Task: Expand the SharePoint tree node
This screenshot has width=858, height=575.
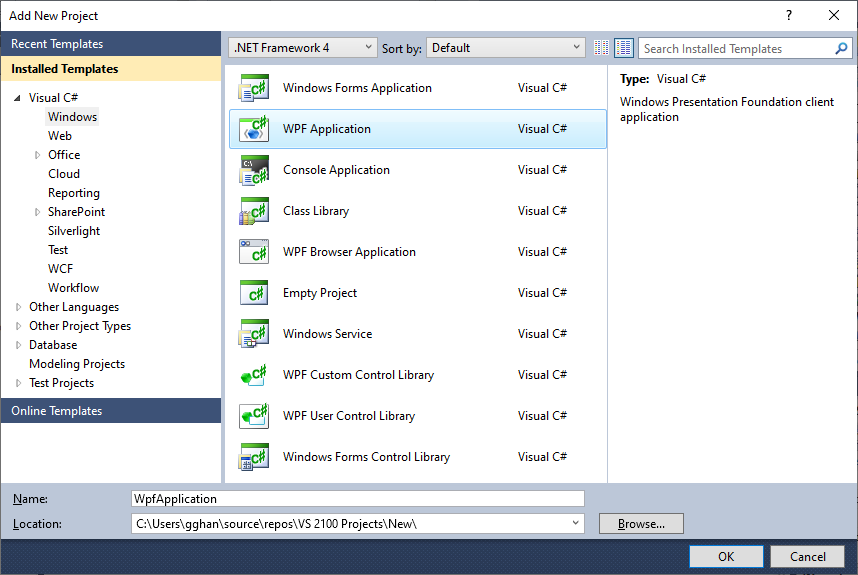Action: [x=37, y=212]
